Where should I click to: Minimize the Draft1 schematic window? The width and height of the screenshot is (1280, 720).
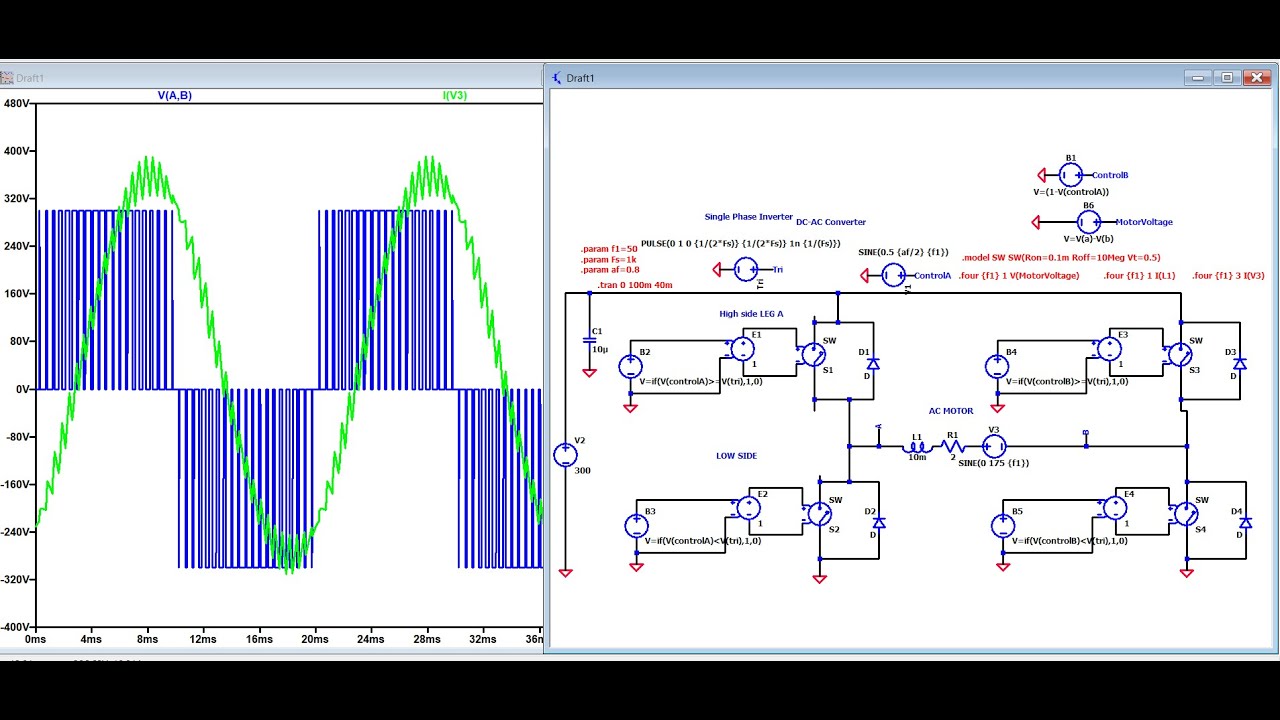[1200, 77]
